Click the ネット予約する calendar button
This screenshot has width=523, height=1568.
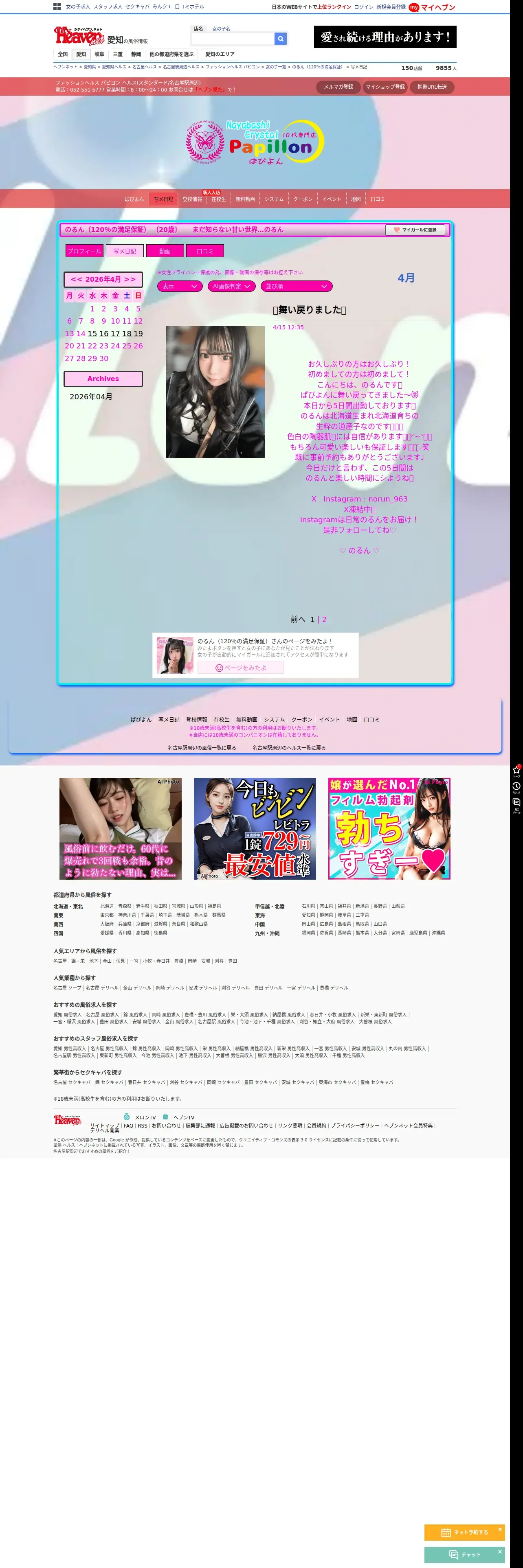(x=465, y=1532)
